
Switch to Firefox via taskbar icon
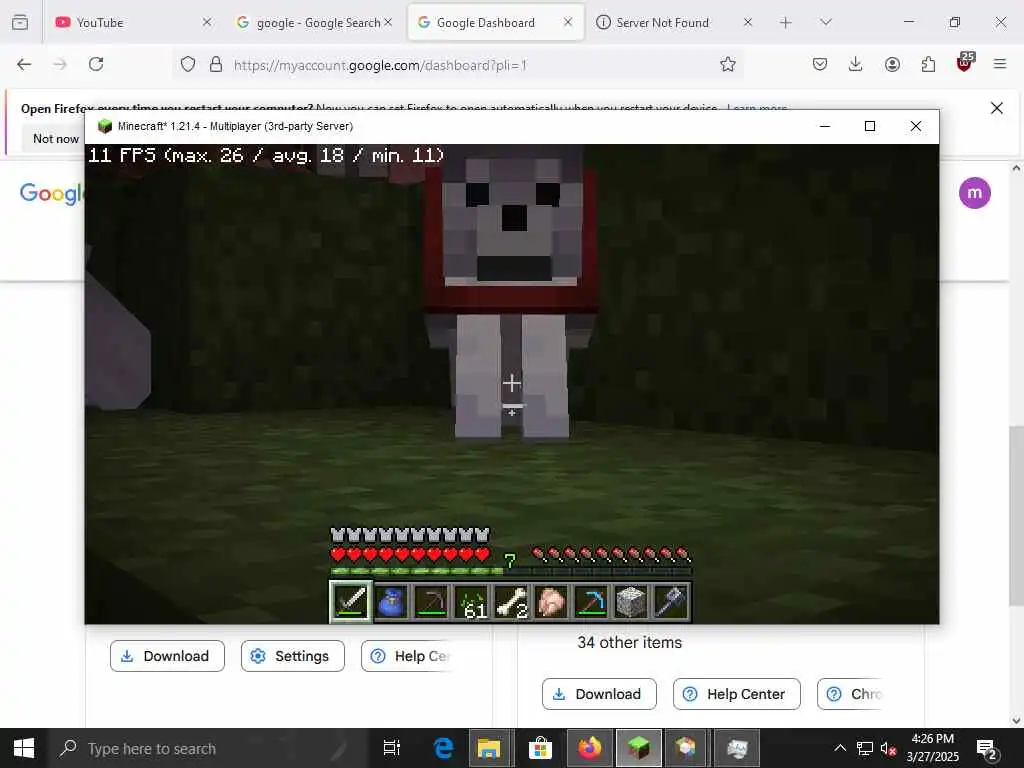[x=589, y=748]
